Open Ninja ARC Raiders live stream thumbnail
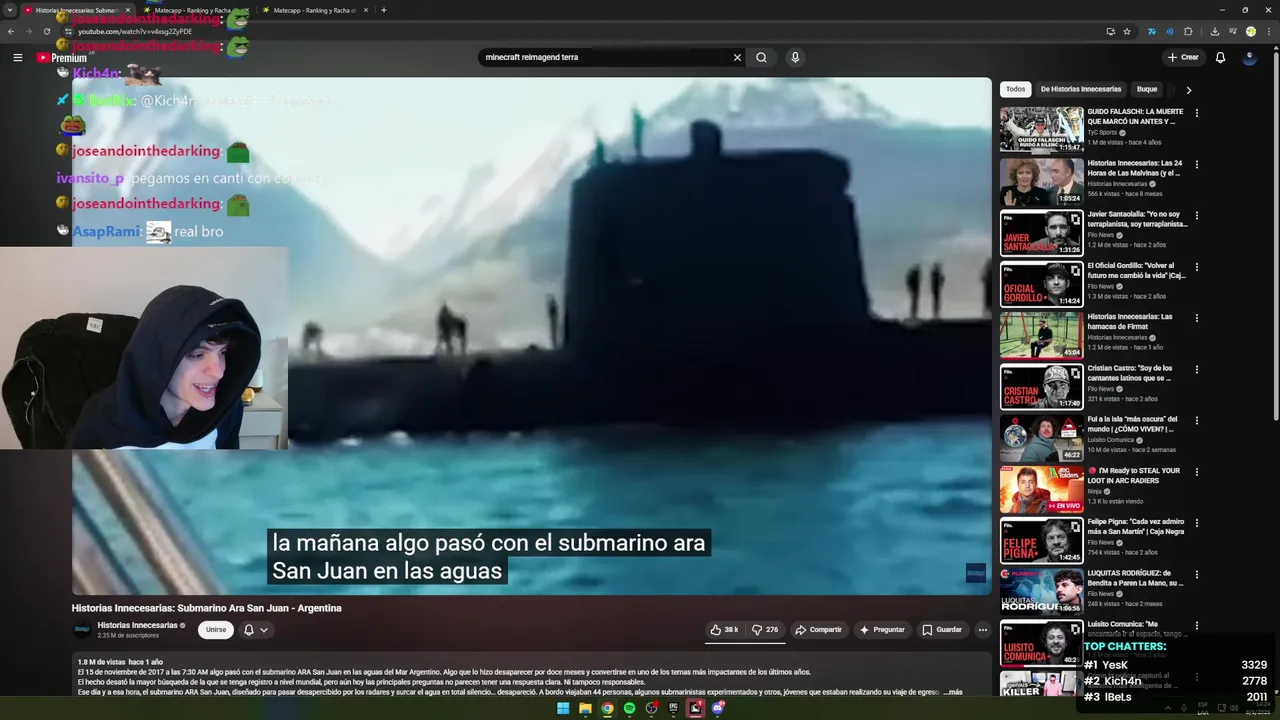 coord(1041,489)
